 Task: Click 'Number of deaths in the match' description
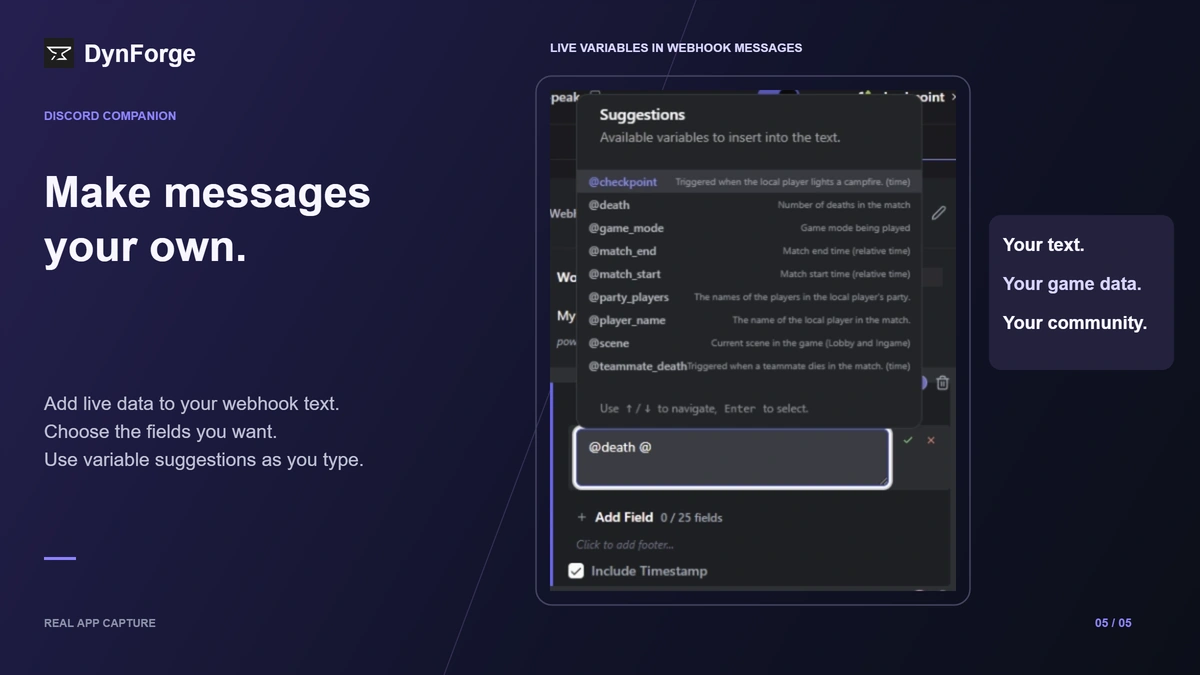[x=844, y=205]
